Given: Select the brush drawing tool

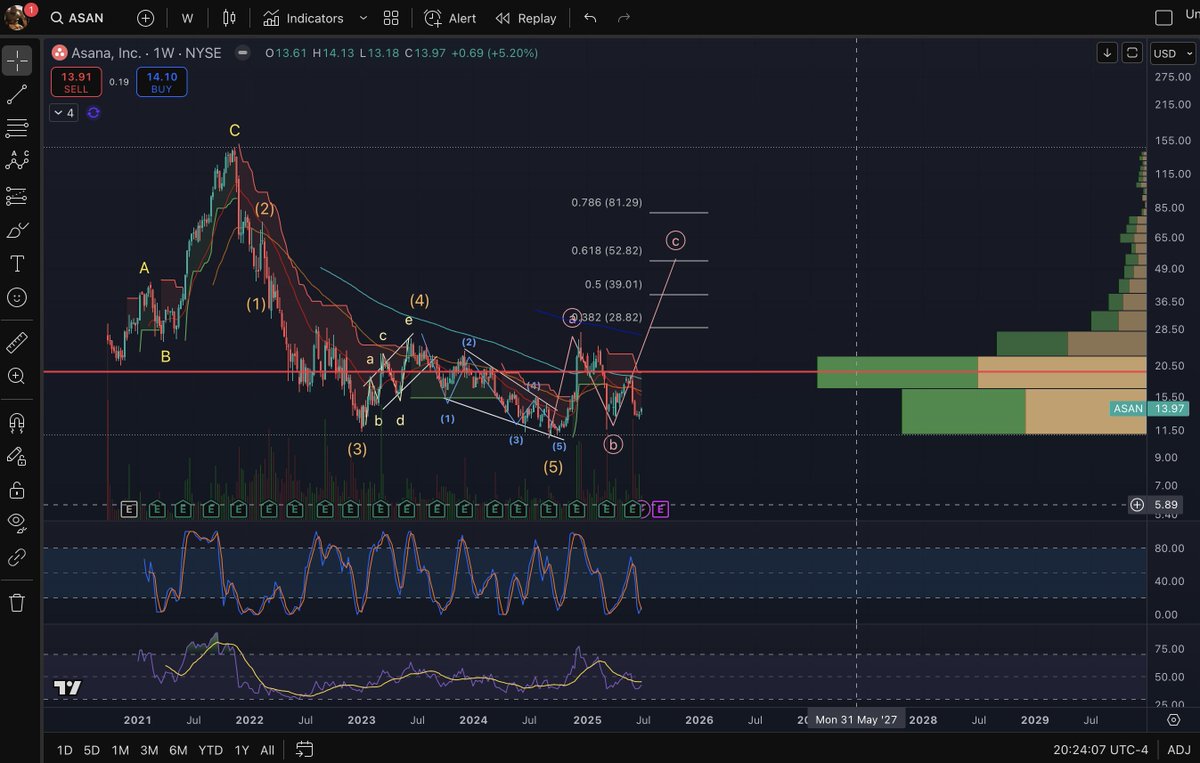Looking at the screenshot, I should tap(17, 230).
